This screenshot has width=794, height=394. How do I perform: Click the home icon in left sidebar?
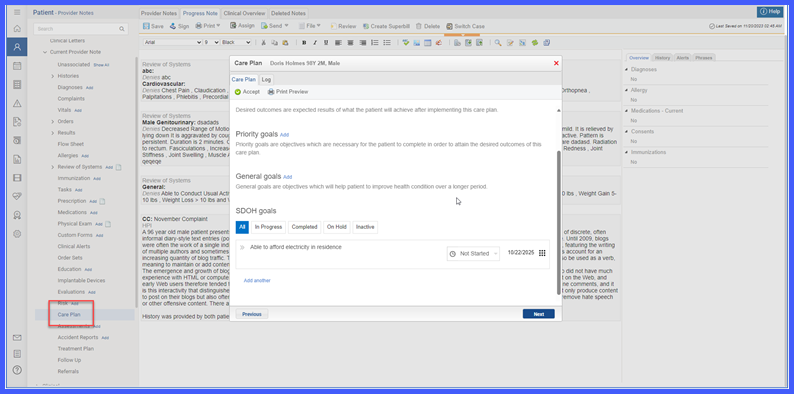click(x=17, y=29)
